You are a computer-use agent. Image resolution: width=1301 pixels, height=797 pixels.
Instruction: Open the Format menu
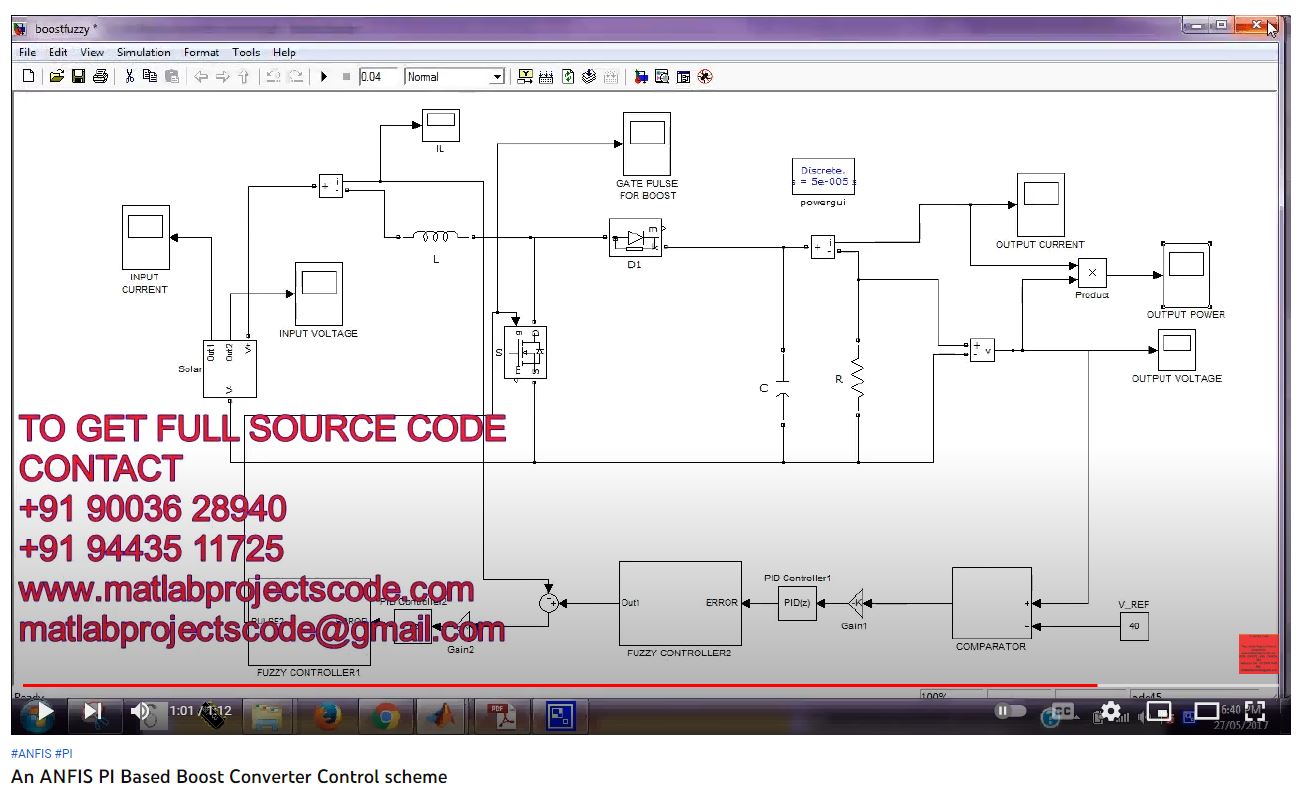tap(201, 52)
